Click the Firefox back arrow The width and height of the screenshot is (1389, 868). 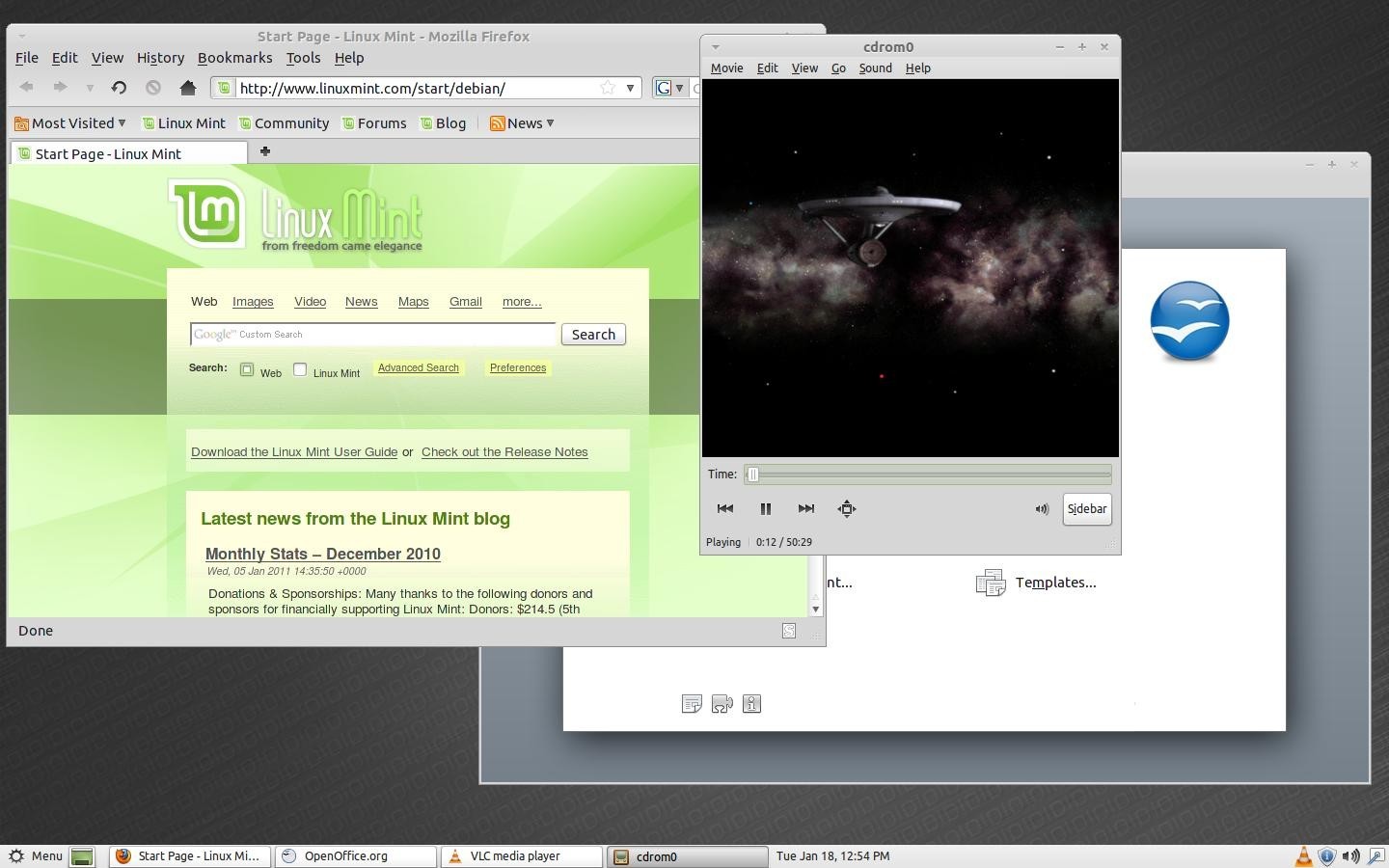(x=27, y=88)
